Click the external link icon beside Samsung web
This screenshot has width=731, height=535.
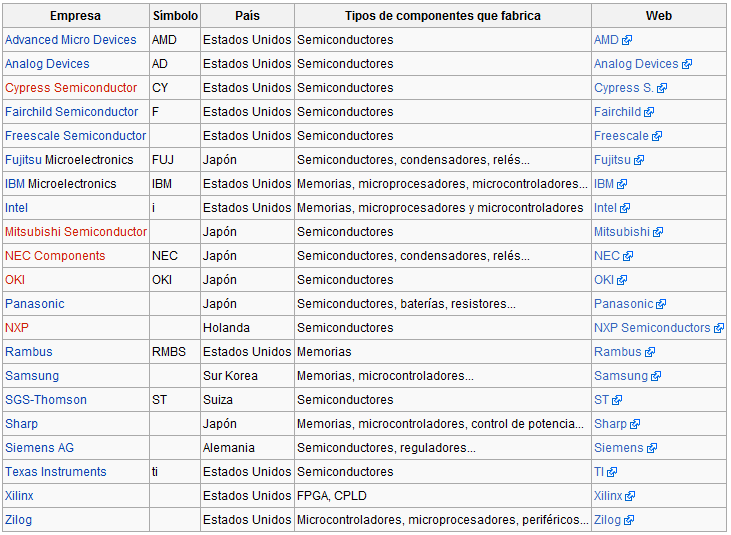656,377
